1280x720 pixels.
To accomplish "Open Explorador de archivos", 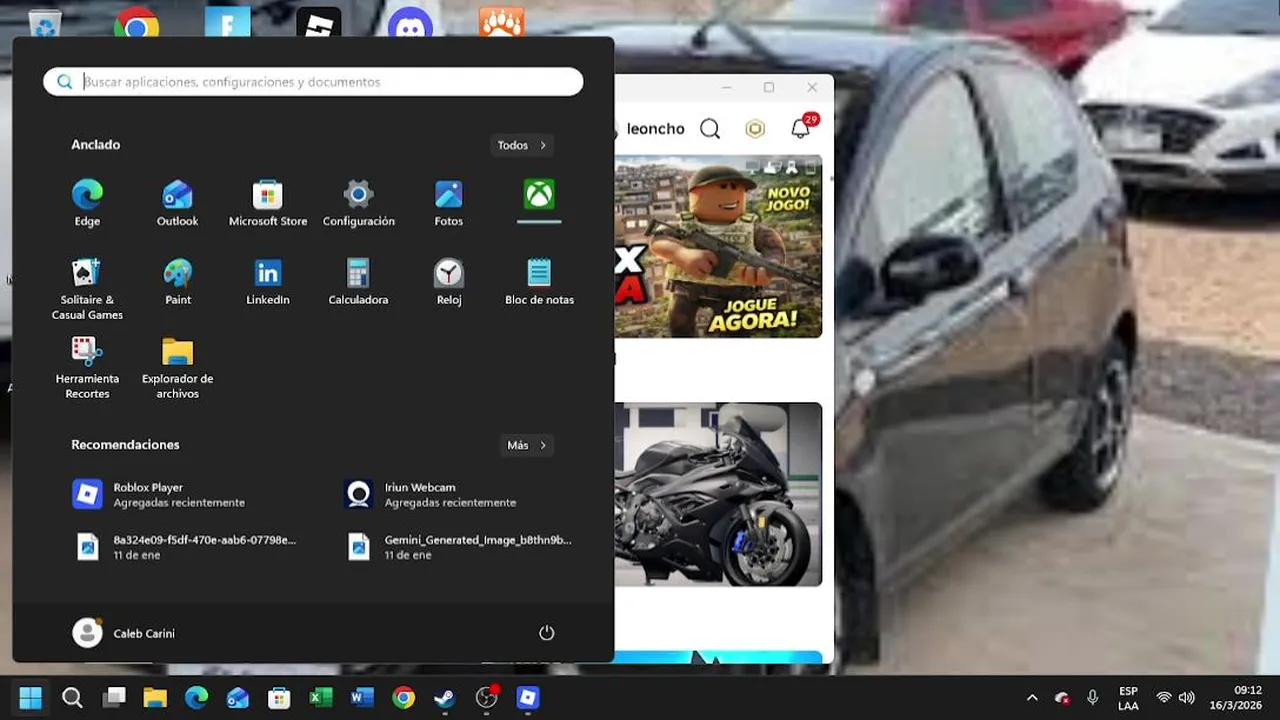I will [177, 368].
